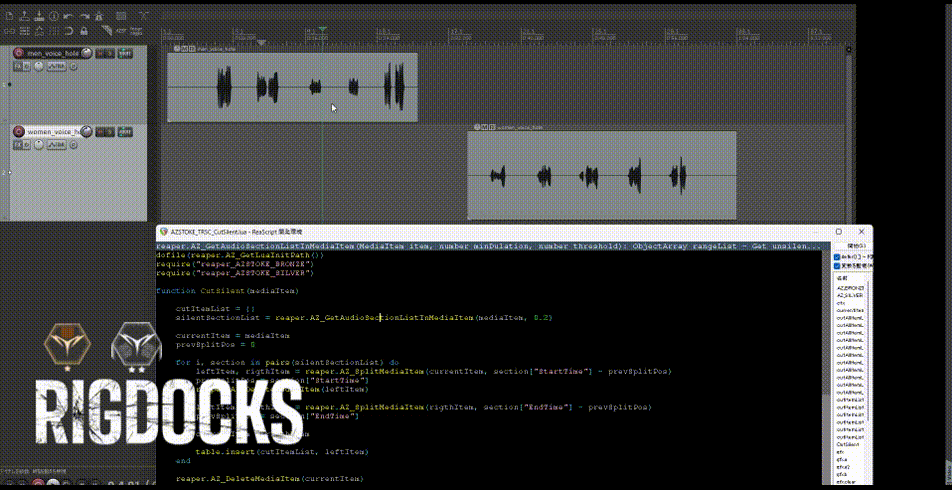Click the ReaScript window title icon

163,232
